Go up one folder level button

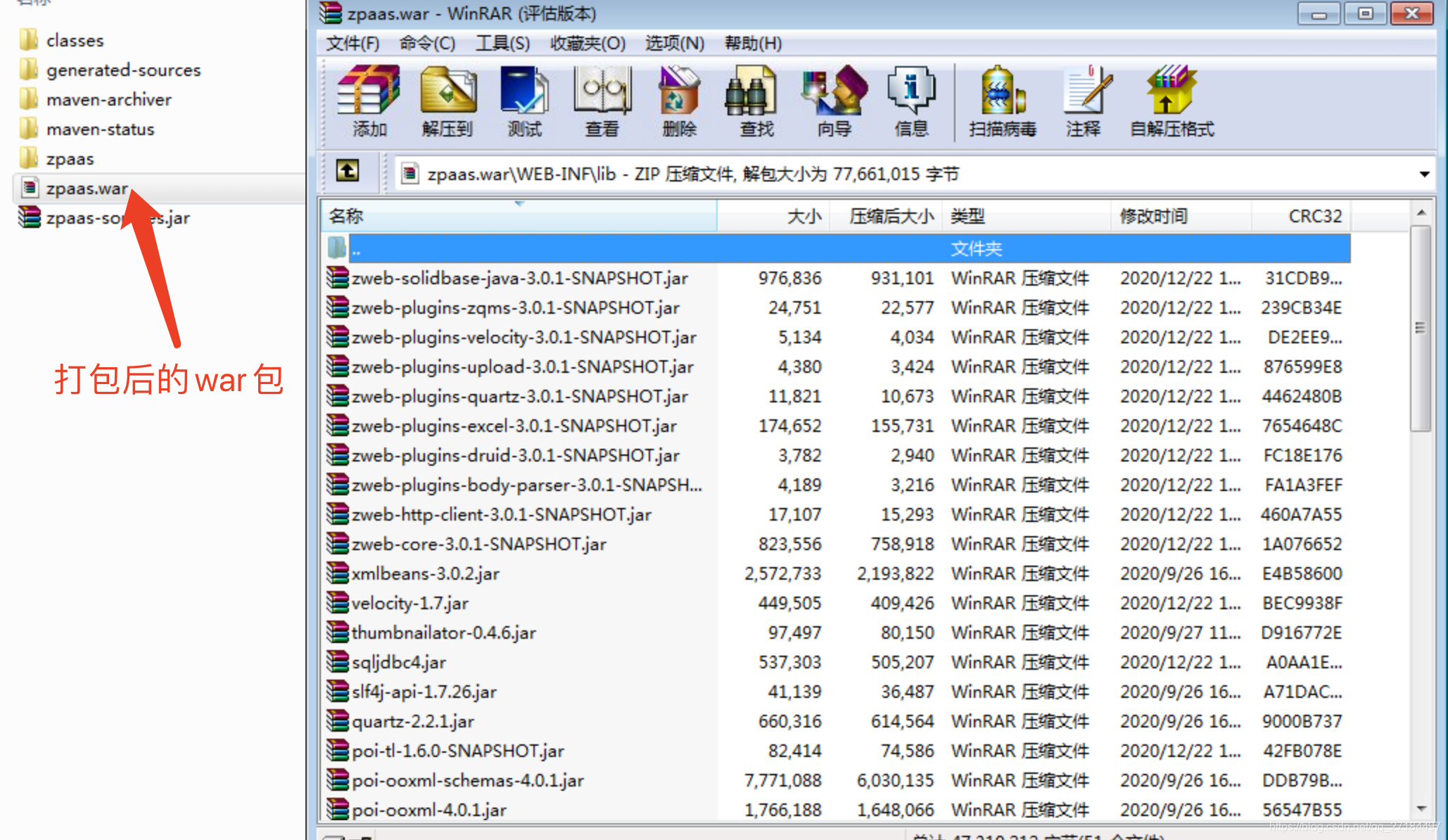(x=348, y=171)
